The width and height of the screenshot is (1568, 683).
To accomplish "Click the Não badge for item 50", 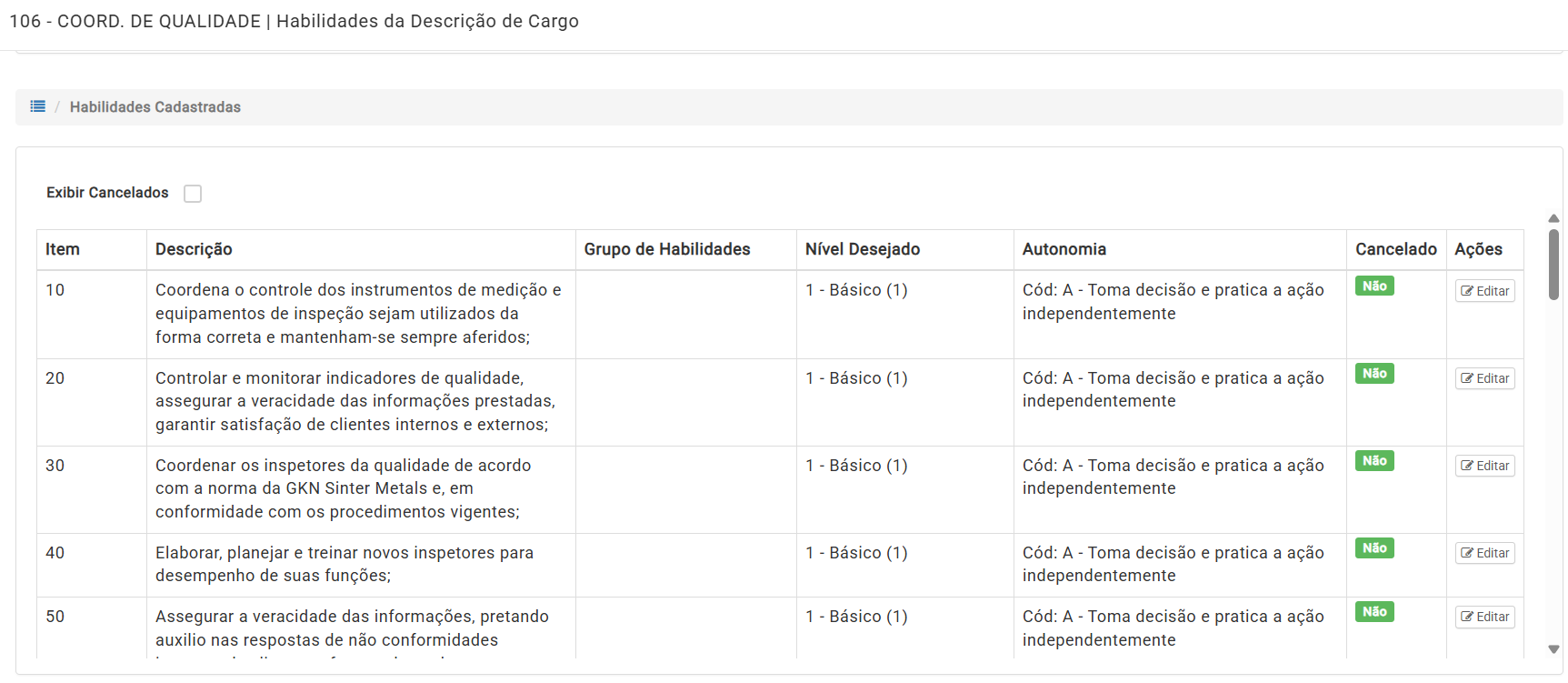I will point(1373,611).
